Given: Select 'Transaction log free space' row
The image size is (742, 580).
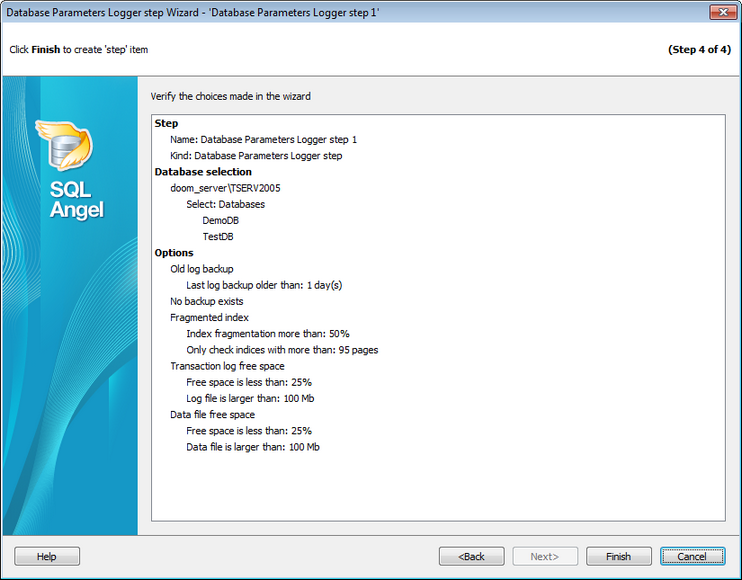Looking at the screenshot, I should (227, 366).
